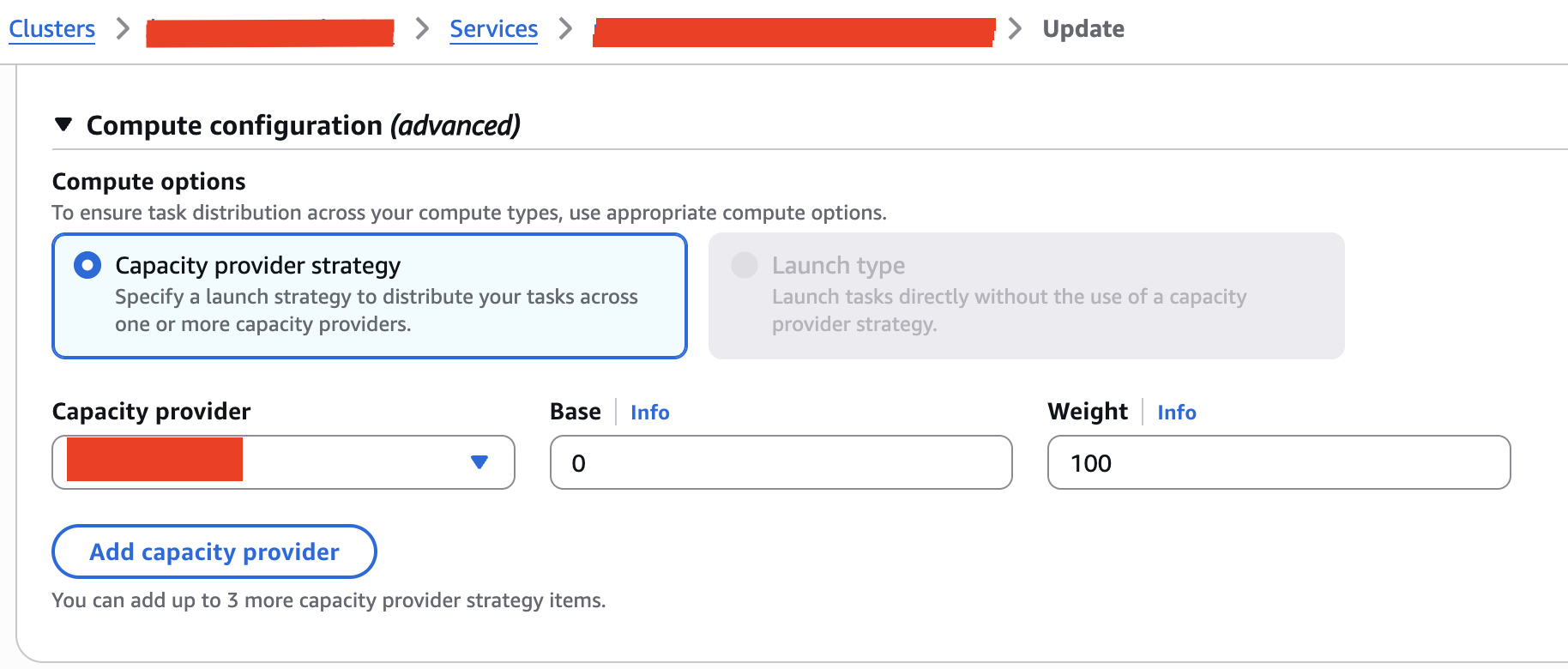The width and height of the screenshot is (1568, 669).
Task: Go to the Services breadcrumb link
Action: coord(493,29)
